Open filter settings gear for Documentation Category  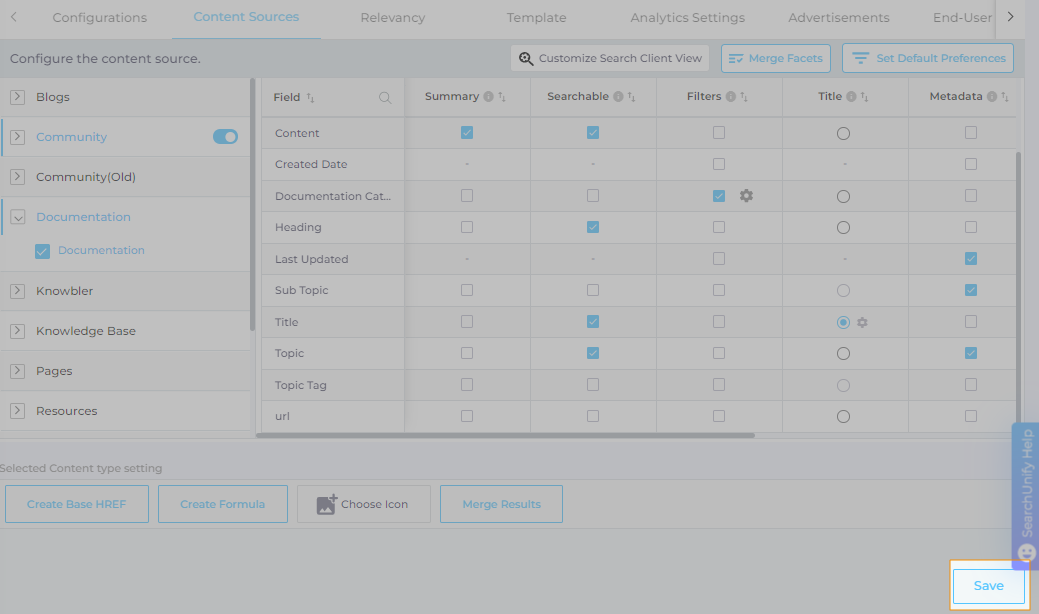[746, 196]
